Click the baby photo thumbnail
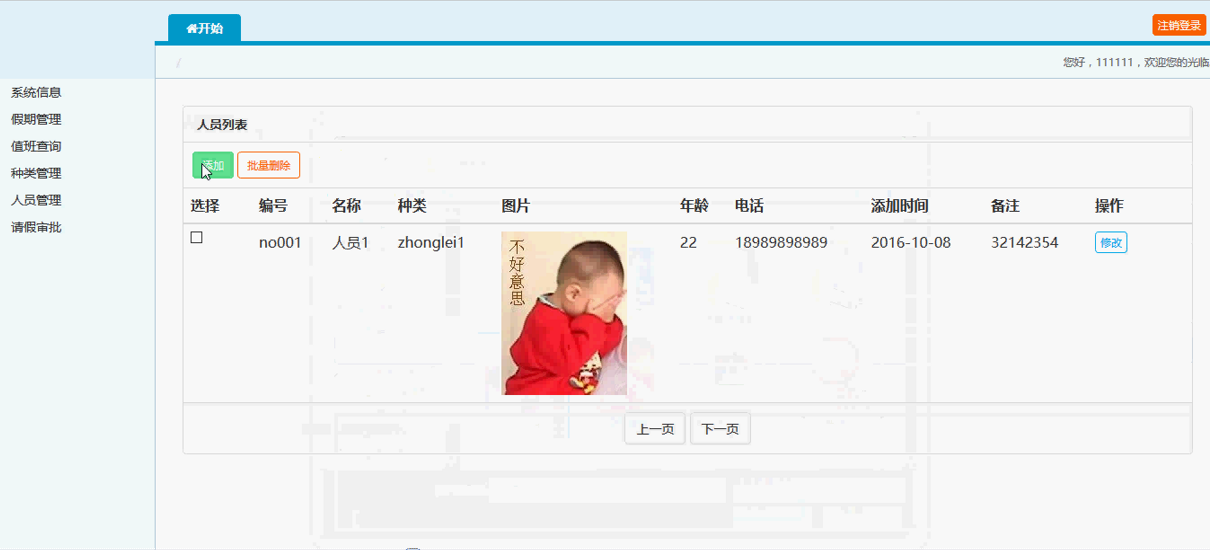 (564, 313)
